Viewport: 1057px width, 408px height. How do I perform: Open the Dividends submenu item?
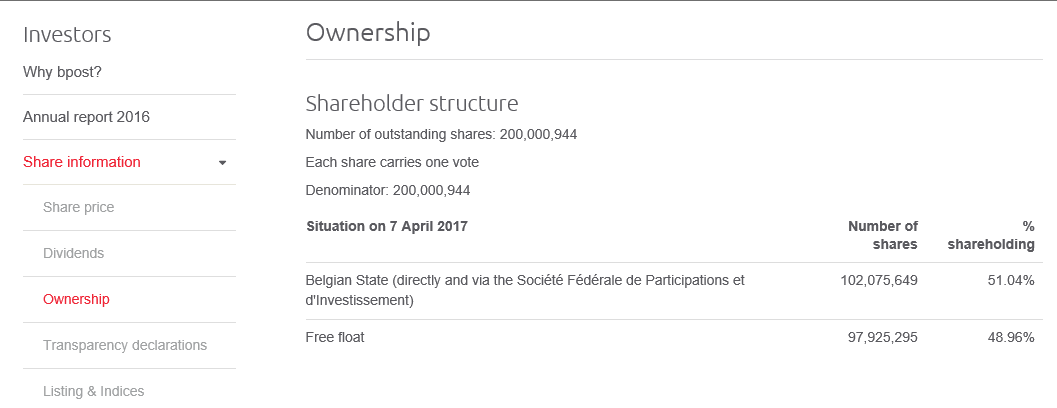point(73,253)
